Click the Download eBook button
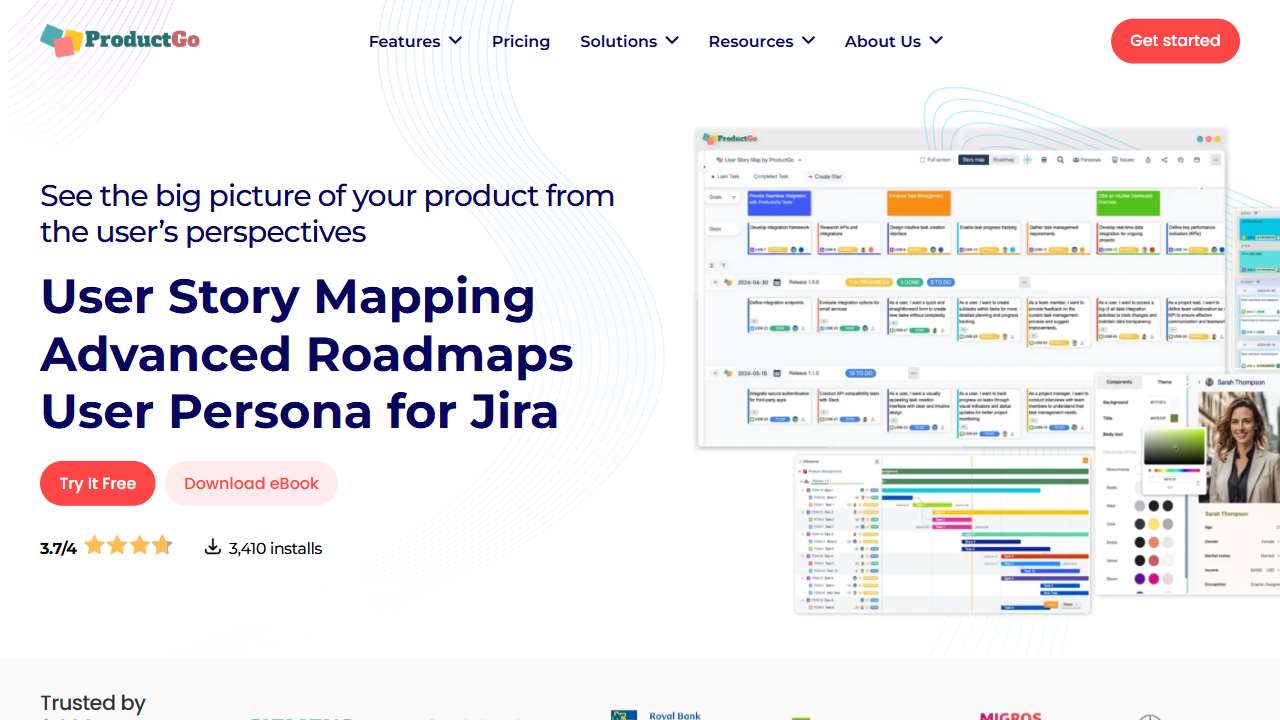 251,483
